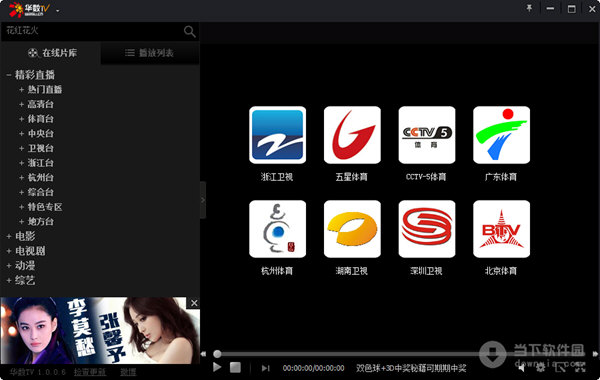Enter fullscreen mode icon
Screen dimensions: 600x380
point(580,368)
